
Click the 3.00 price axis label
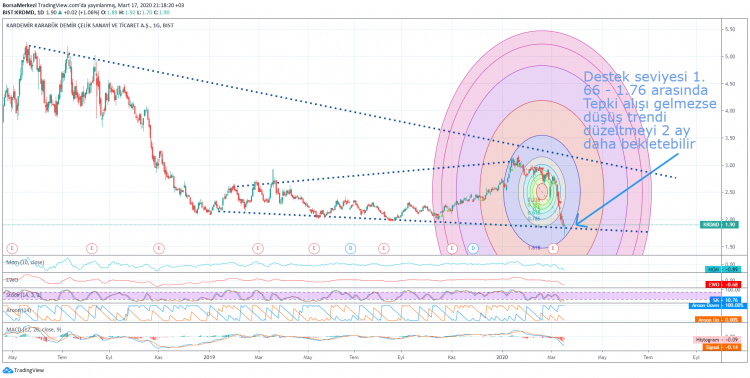730,165
